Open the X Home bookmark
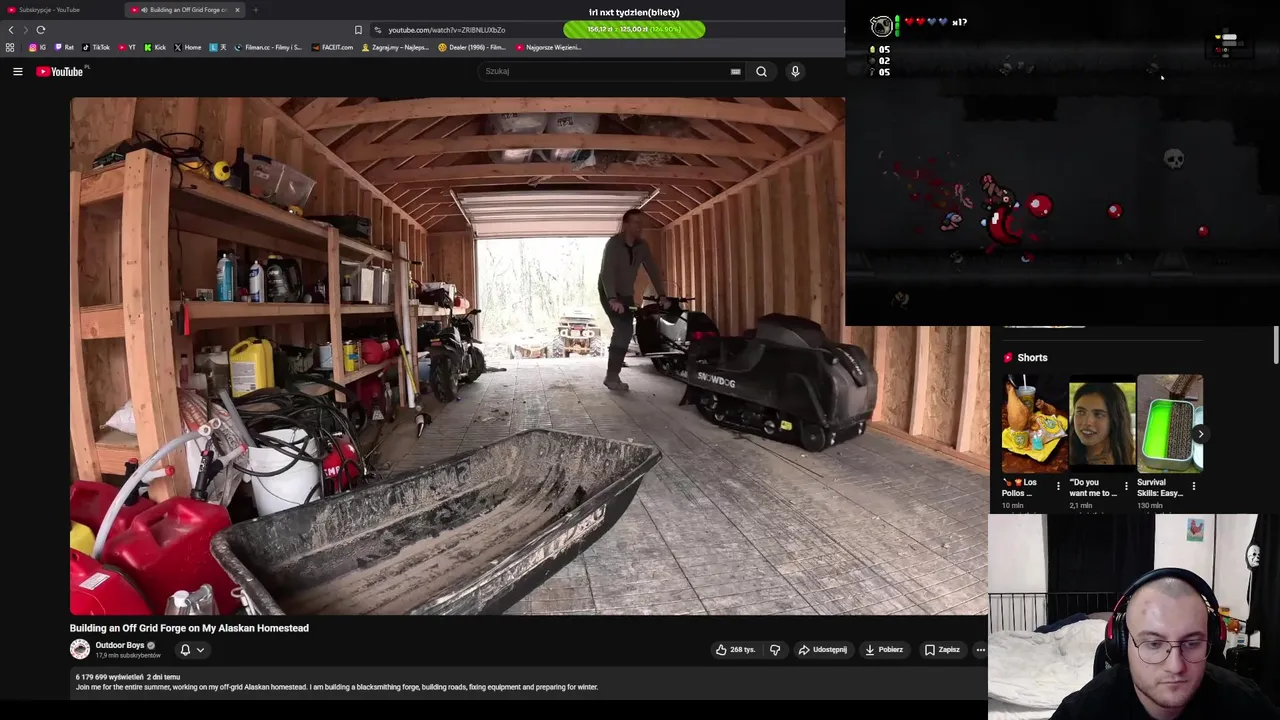Image resolution: width=1280 pixels, height=720 pixels. coord(188,47)
